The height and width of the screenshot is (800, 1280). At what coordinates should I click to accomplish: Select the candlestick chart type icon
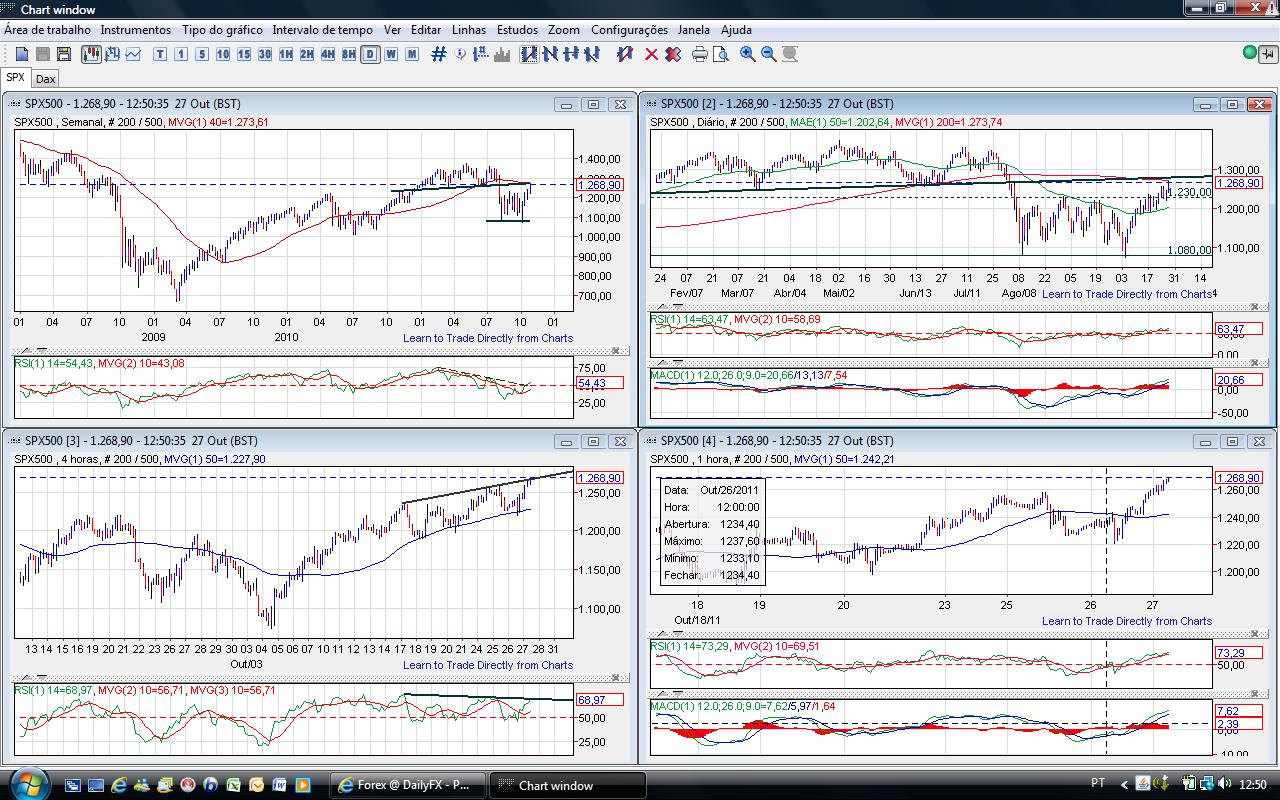point(91,54)
